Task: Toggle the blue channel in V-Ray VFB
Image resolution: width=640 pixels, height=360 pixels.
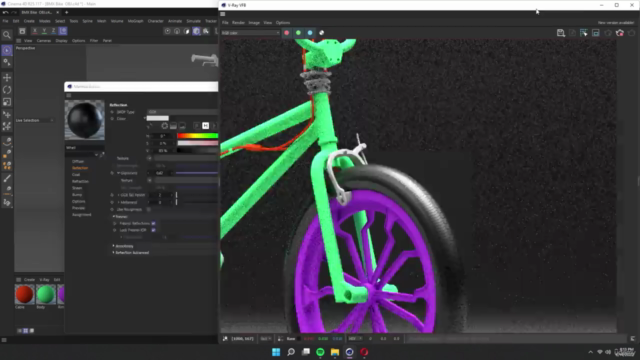Action: tap(310, 33)
